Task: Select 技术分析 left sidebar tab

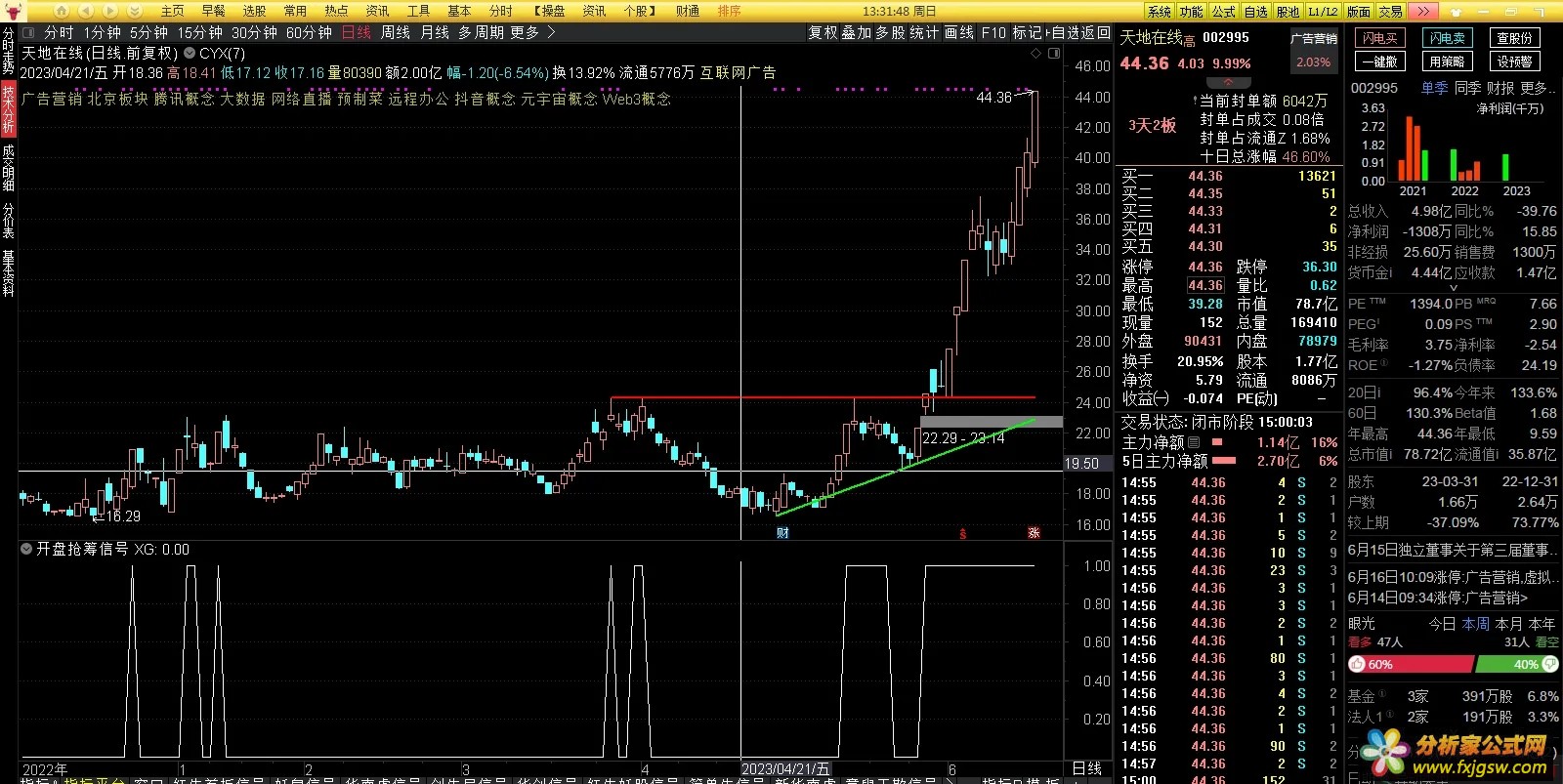Action: (x=8, y=109)
